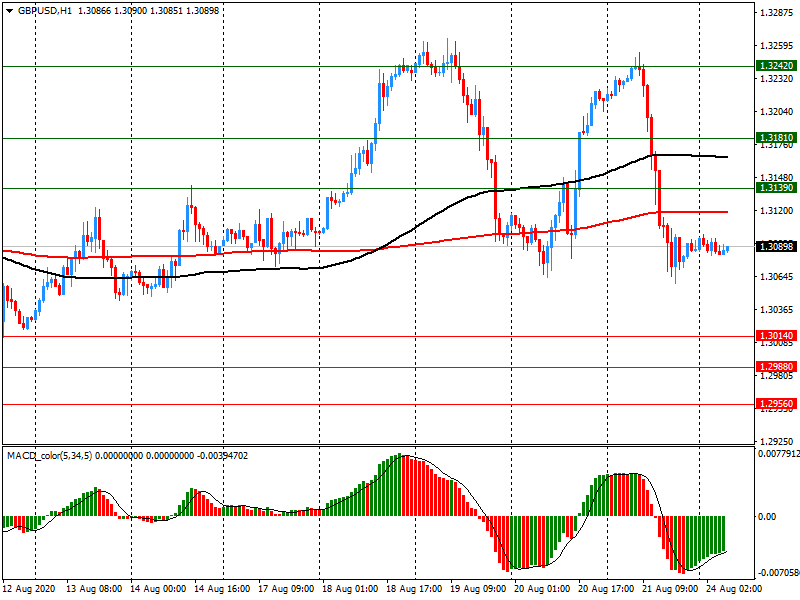Click the 18 Aug 01:00 time axis label
The width and height of the screenshot is (800, 600).
(350, 589)
